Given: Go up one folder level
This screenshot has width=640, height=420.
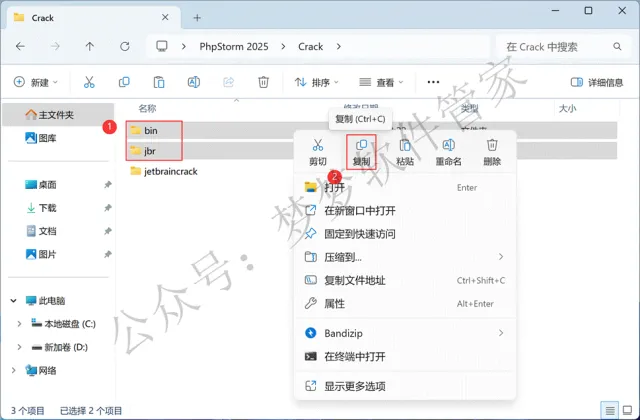Looking at the screenshot, I should click(90, 47).
